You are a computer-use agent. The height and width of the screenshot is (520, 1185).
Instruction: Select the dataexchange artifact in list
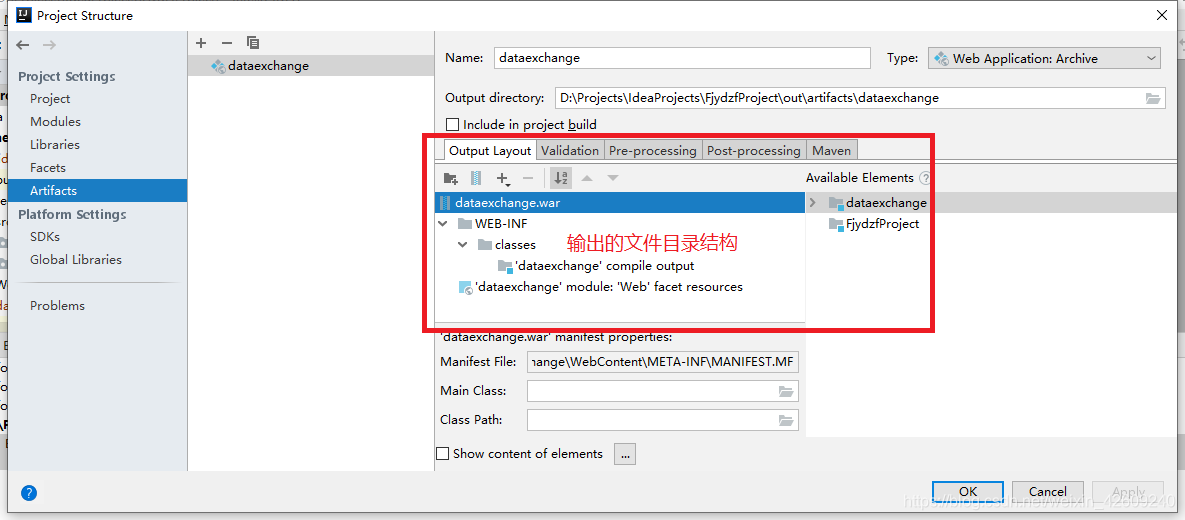tap(311, 66)
